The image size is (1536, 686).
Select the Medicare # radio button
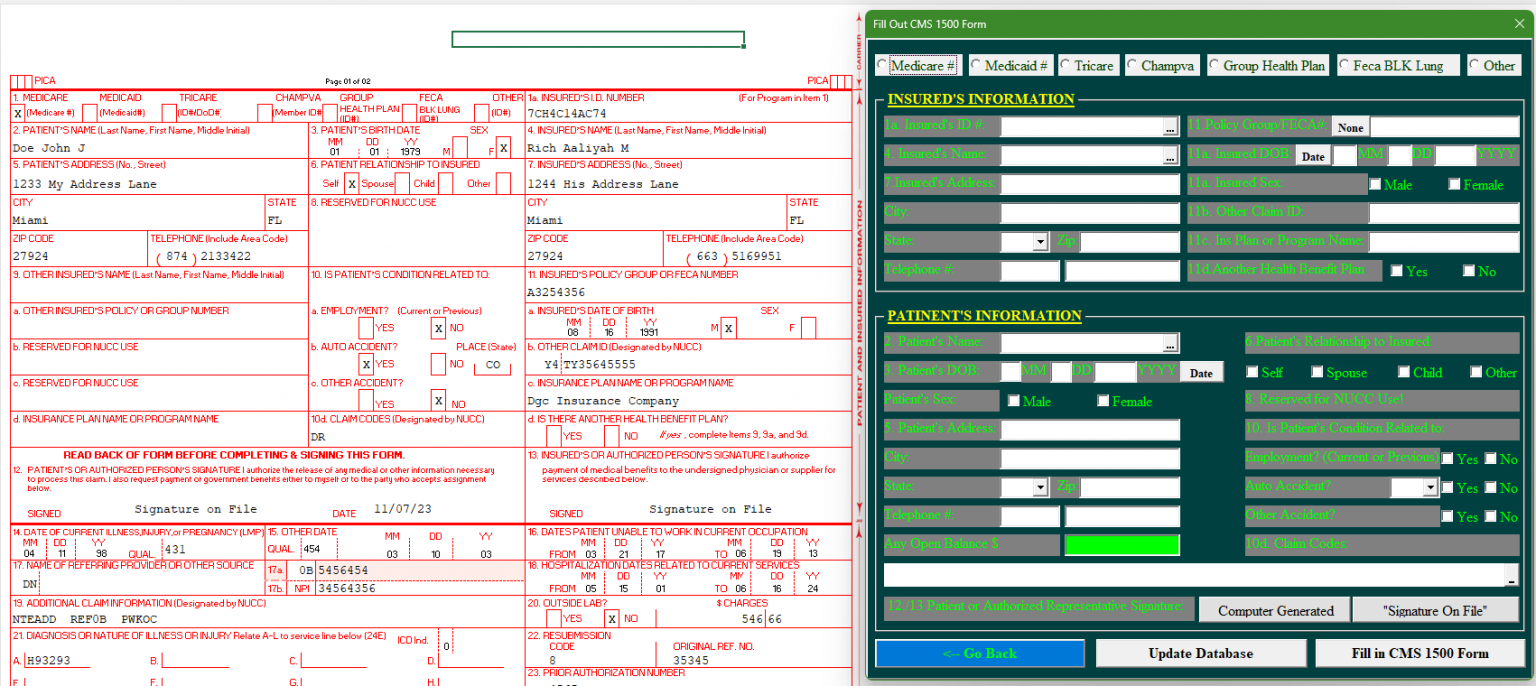[x=882, y=65]
